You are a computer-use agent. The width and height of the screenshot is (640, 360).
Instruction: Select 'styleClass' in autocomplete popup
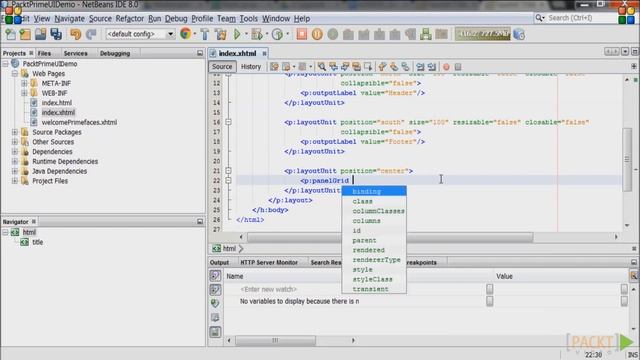pyautogui.click(x=373, y=279)
